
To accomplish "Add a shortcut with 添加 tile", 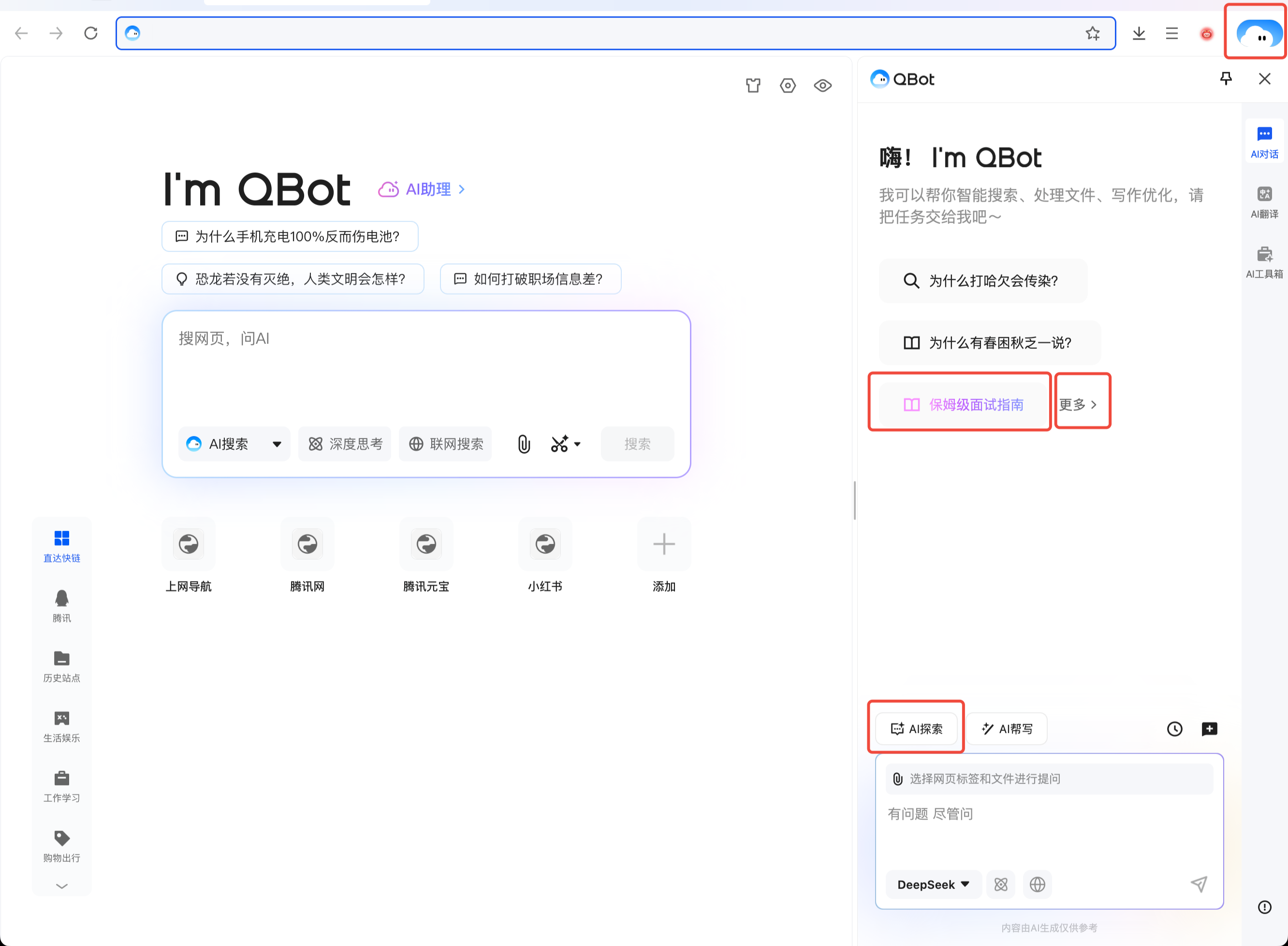I will [664, 554].
